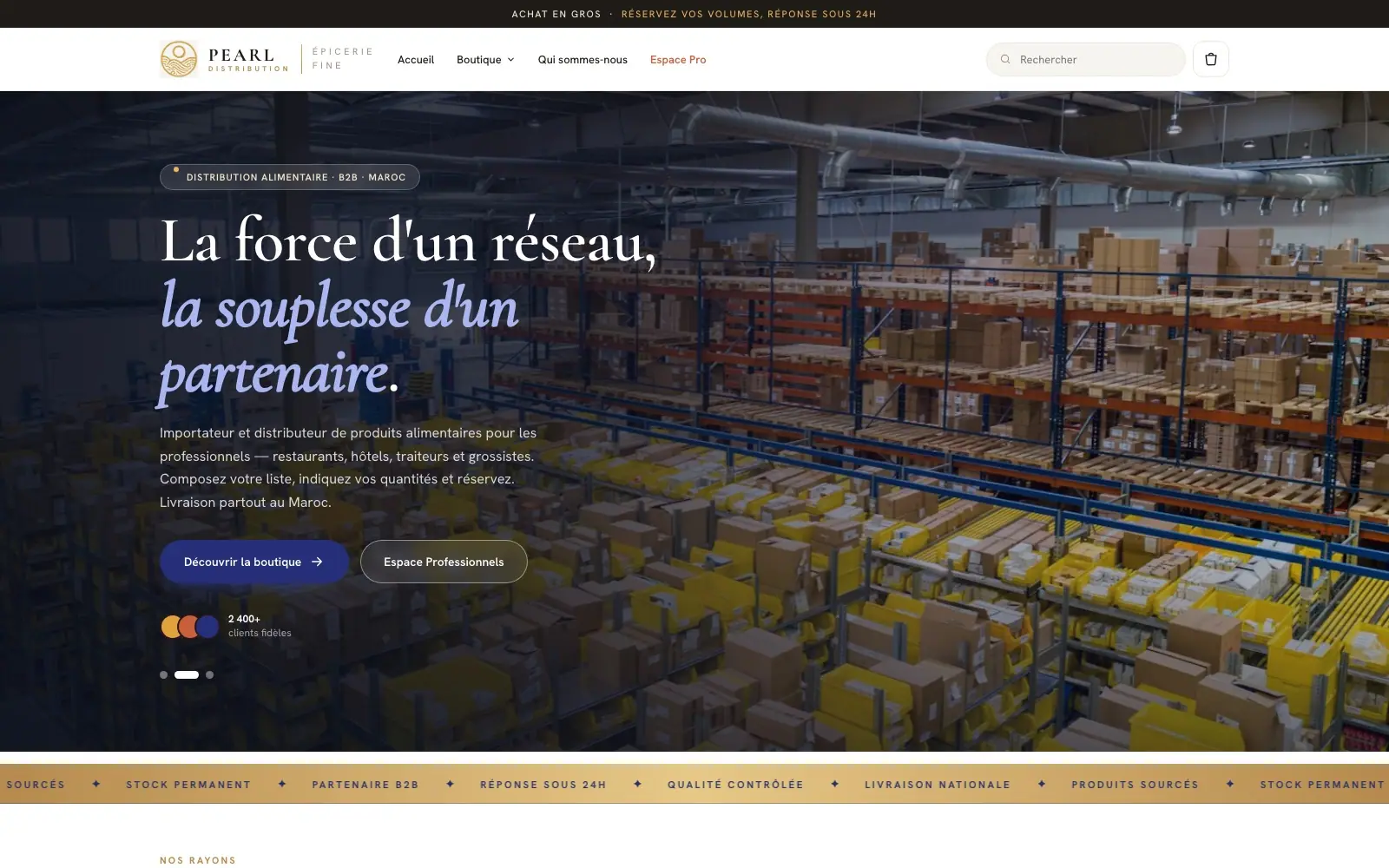Click Découvrir la boutique button
The width and height of the screenshot is (1389, 868).
(x=254, y=562)
